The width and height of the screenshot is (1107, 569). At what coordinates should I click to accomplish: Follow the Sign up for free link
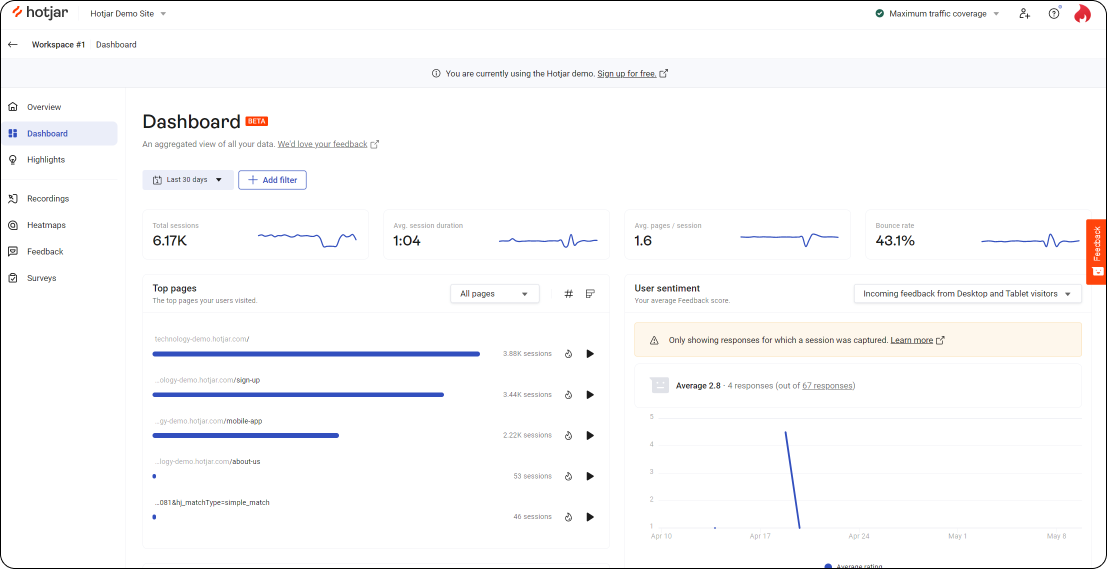(x=627, y=73)
